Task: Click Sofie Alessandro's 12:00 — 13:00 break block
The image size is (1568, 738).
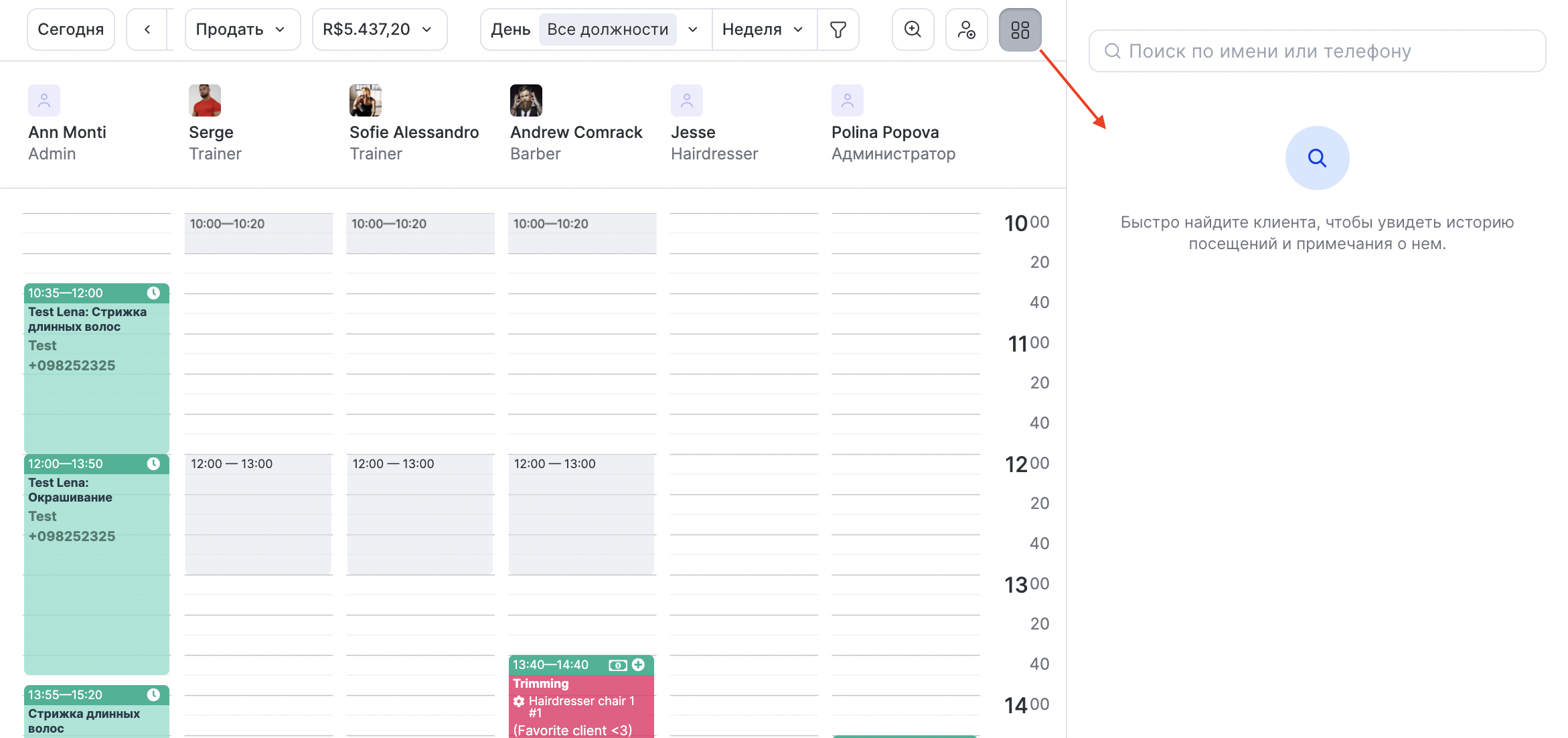Action: pyautogui.click(x=420, y=516)
